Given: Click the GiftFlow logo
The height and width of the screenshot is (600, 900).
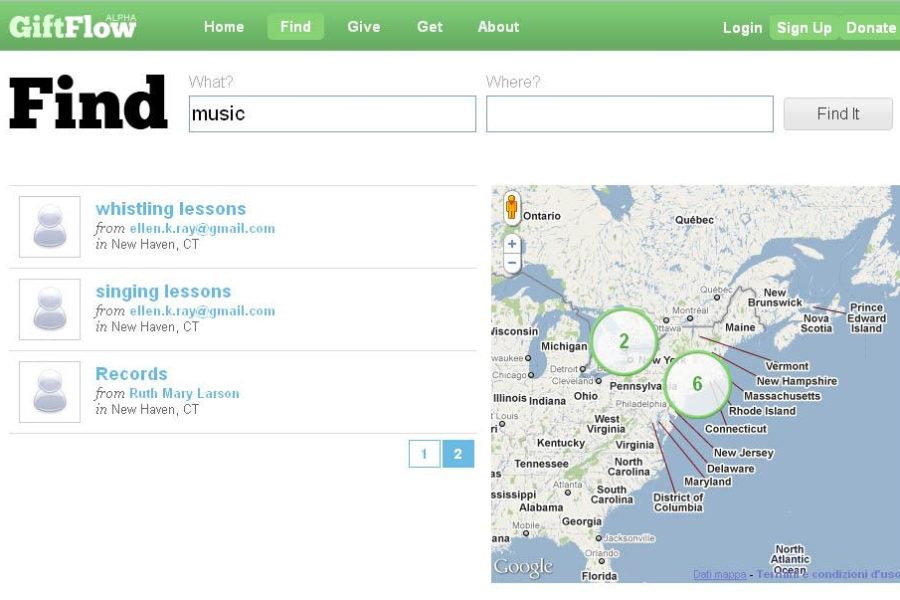Looking at the screenshot, I should (72, 27).
